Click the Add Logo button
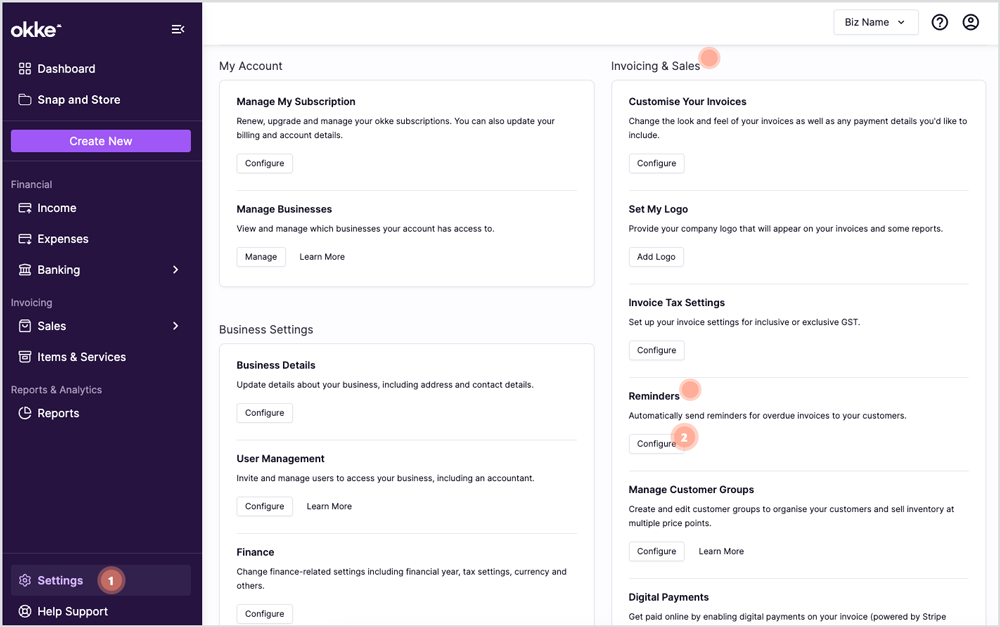Screen dimensions: 1000x627 point(656,257)
